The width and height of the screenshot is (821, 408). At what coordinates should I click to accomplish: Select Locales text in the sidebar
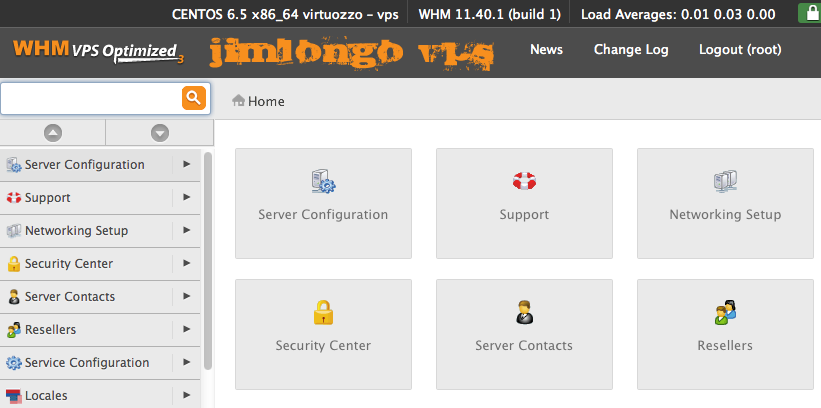pos(46,396)
